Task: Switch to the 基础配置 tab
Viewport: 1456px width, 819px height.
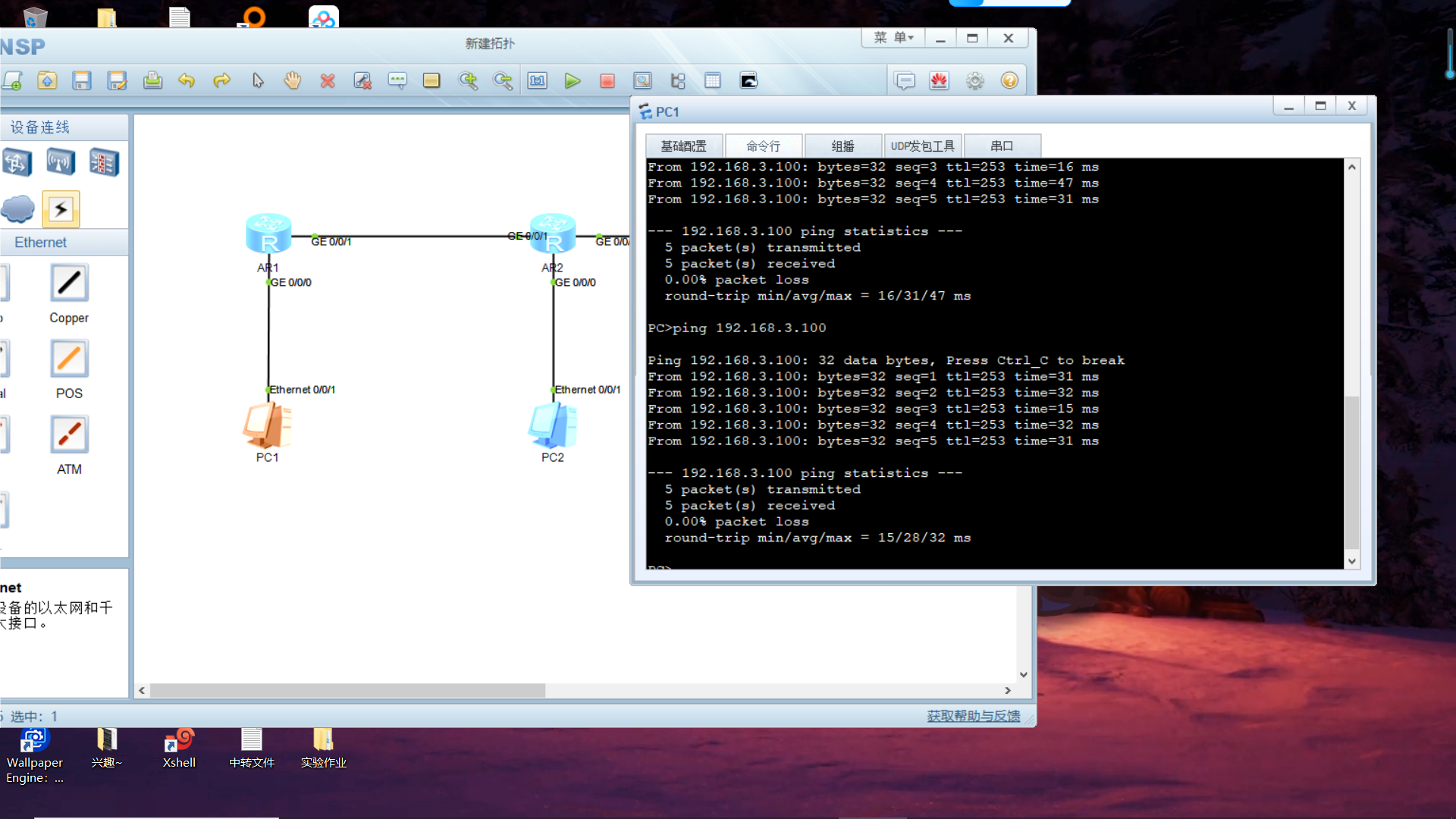Action: tap(683, 146)
